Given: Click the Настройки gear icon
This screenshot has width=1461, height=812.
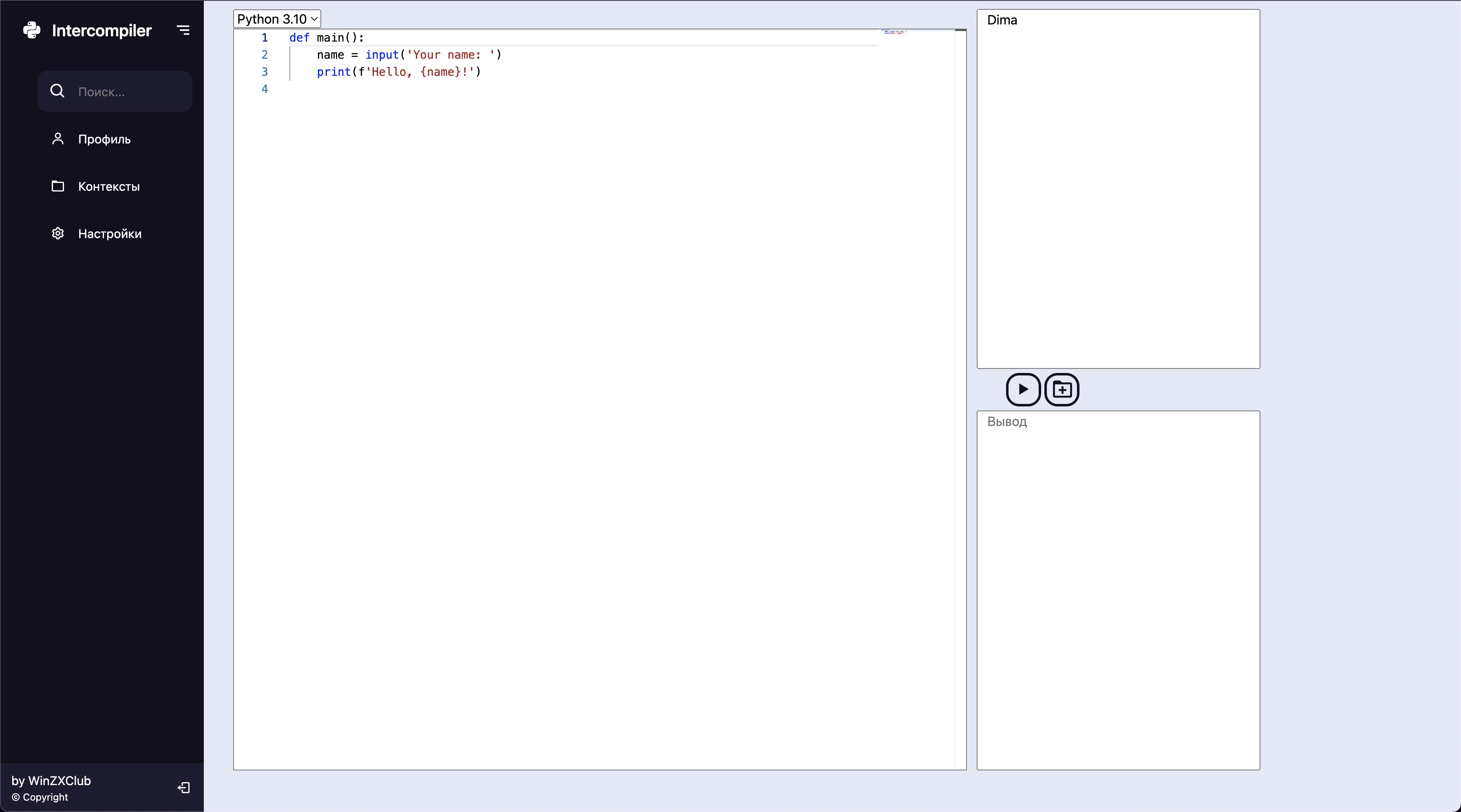Looking at the screenshot, I should 58,234.
